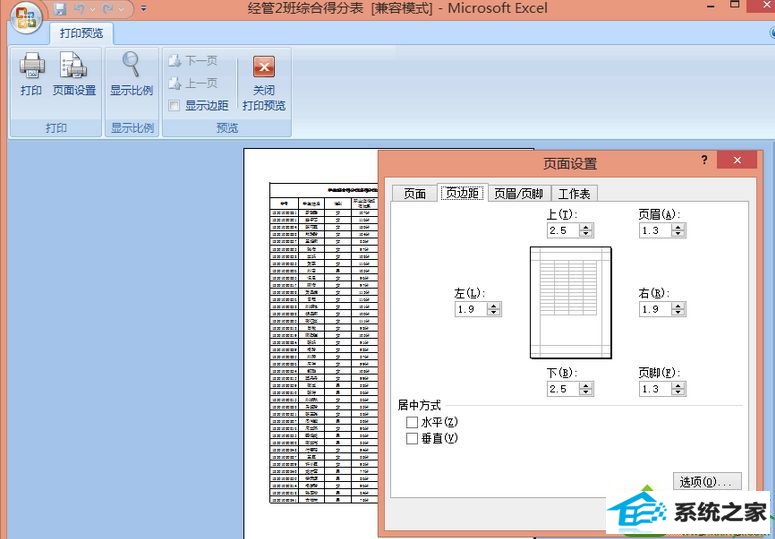
Task: Open the Undo history dropdown arrow
Action: (x=92, y=9)
